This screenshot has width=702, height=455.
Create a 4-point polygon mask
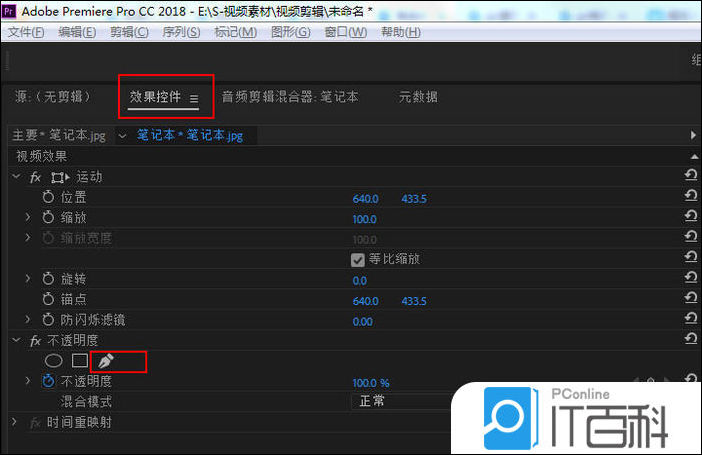pyautogui.click(x=80, y=361)
